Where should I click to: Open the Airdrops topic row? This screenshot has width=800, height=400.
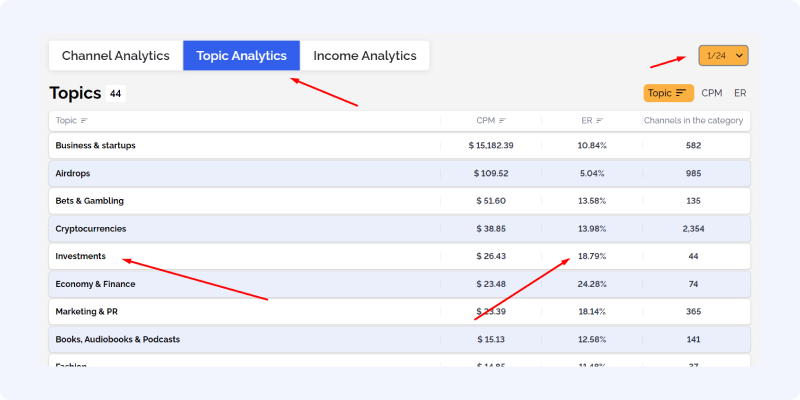[399, 173]
